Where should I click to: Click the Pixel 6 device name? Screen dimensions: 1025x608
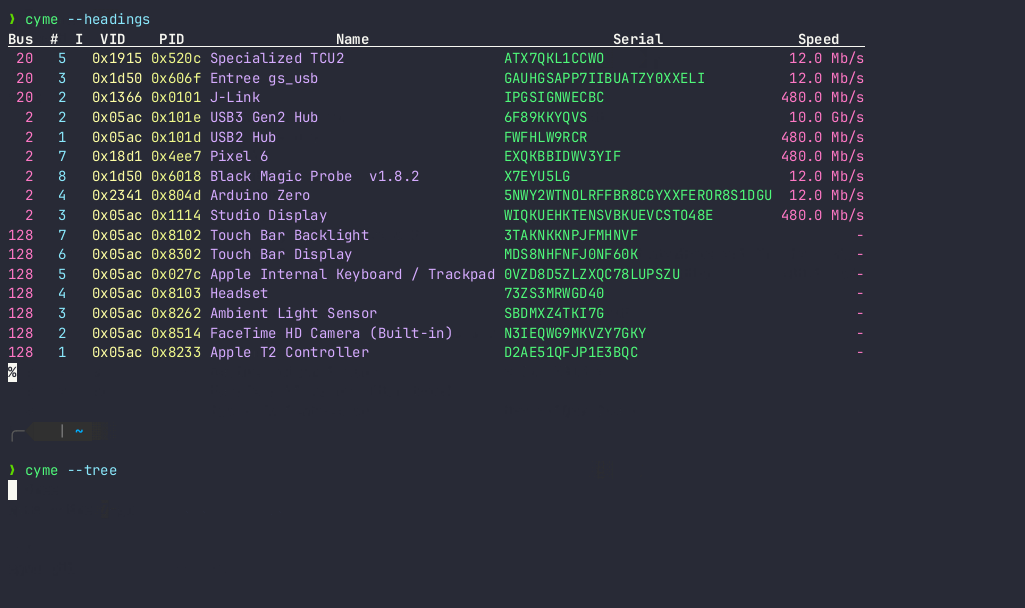[239, 157]
